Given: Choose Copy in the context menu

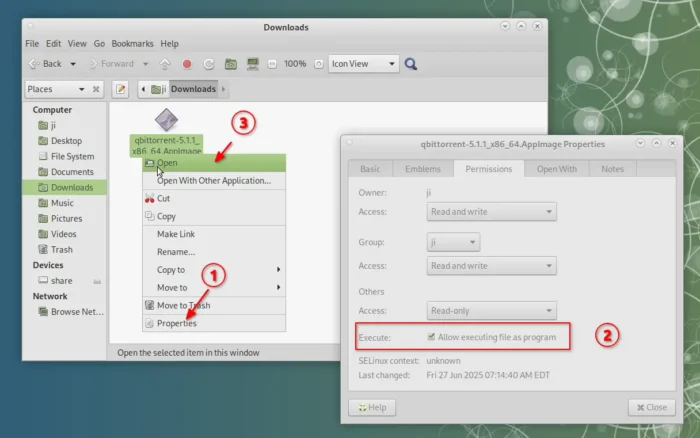Looking at the screenshot, I should click(214, 216).
